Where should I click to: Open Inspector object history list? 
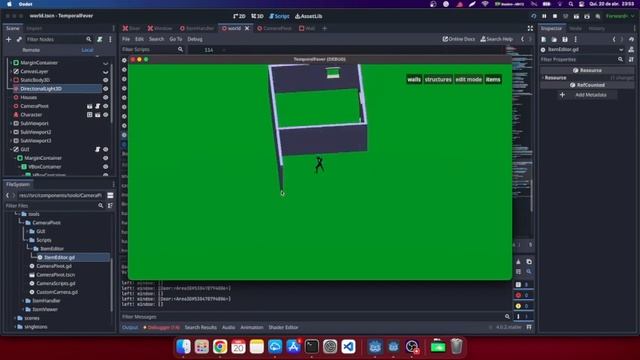tap(631, 40)
